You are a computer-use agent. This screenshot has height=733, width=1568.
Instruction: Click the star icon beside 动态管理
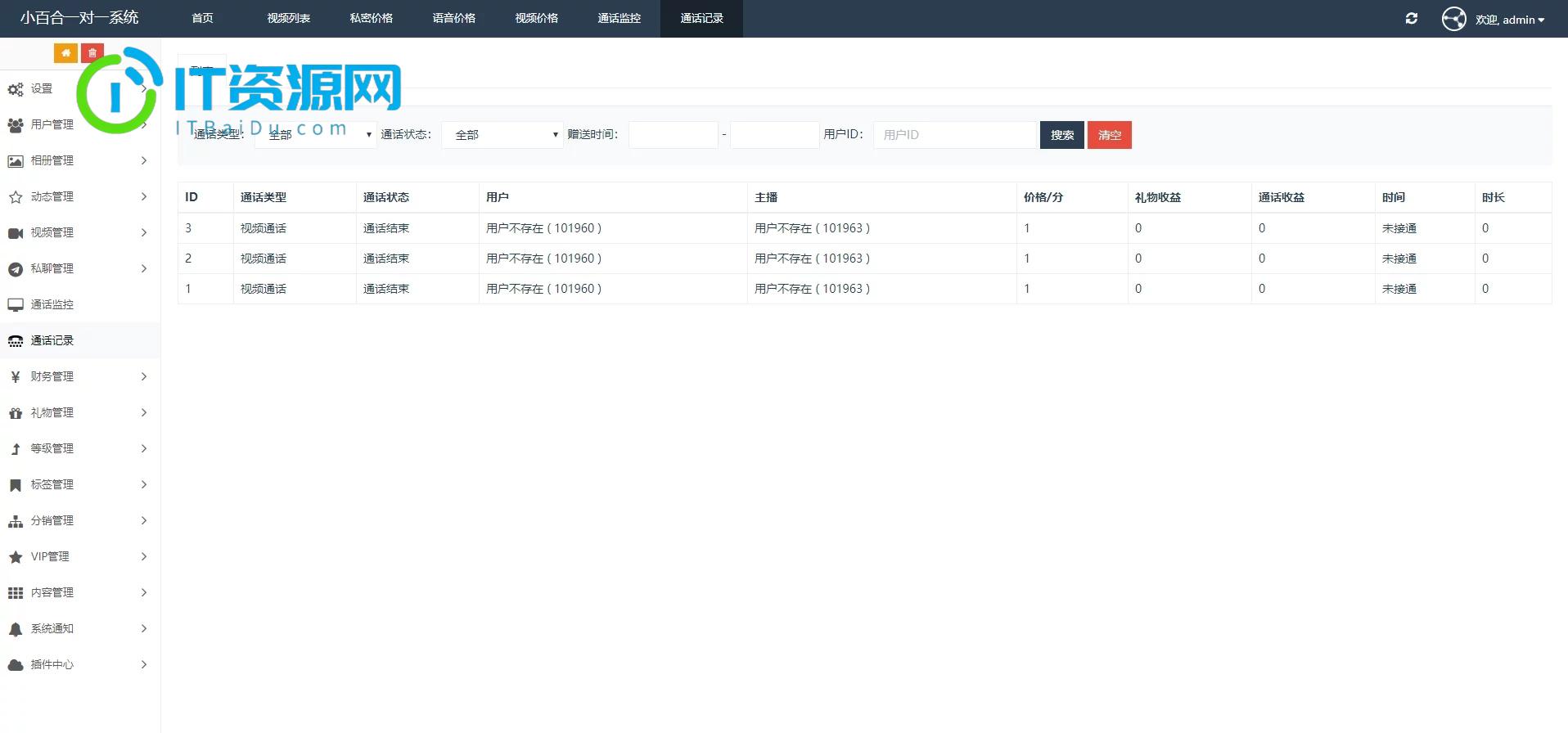tap(16, 197)
